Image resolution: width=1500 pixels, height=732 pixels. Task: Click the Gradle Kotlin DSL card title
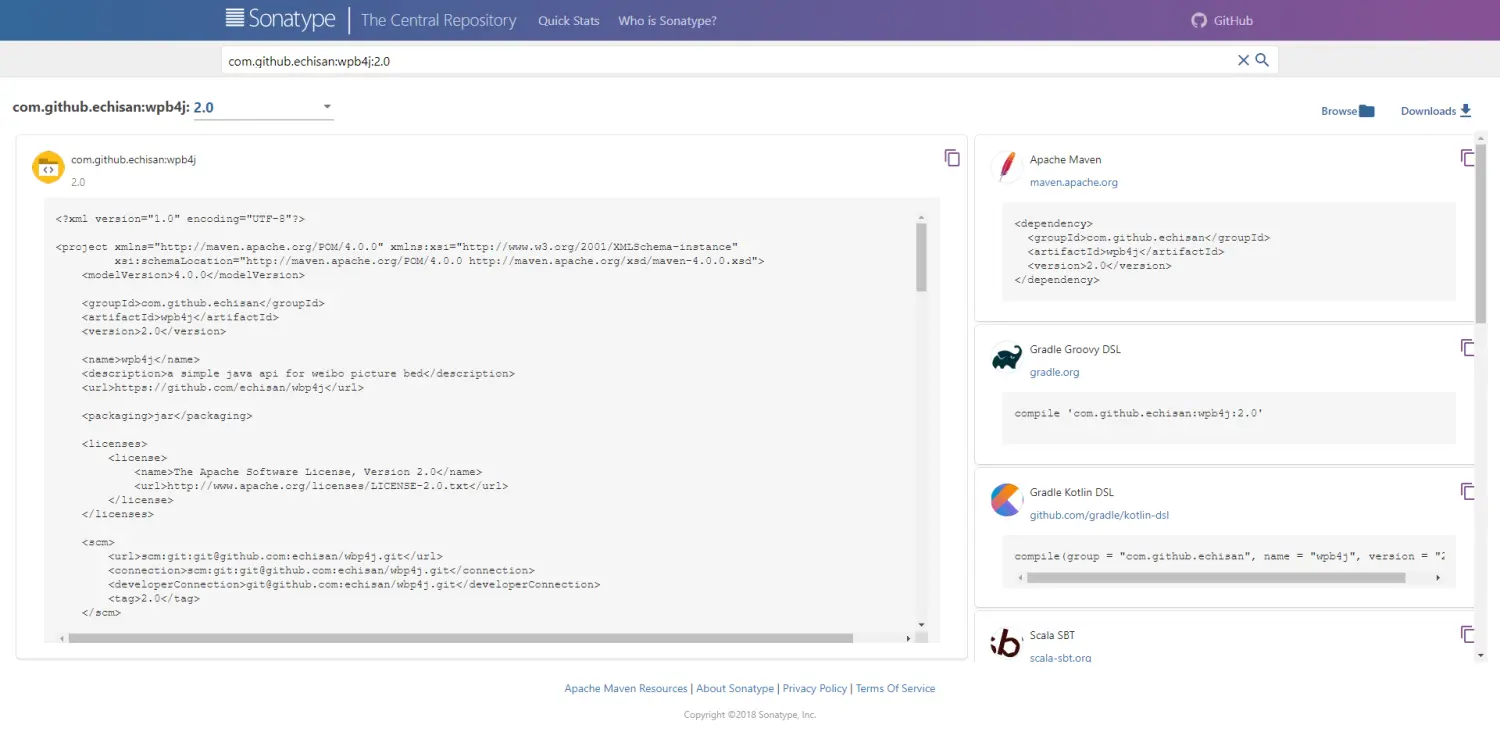click(x=1072, y=492)
